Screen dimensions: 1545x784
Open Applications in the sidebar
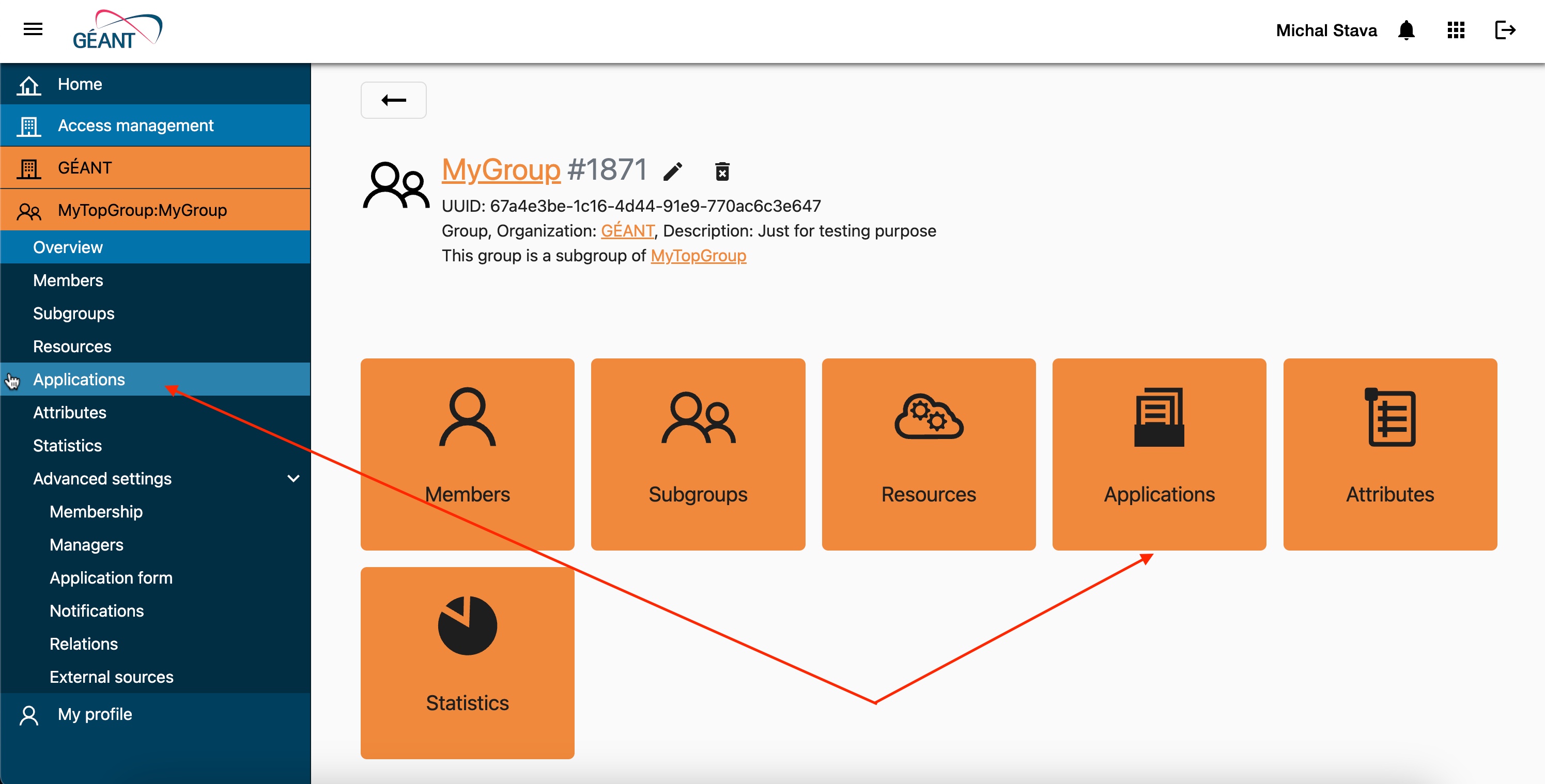pos(156,379)
